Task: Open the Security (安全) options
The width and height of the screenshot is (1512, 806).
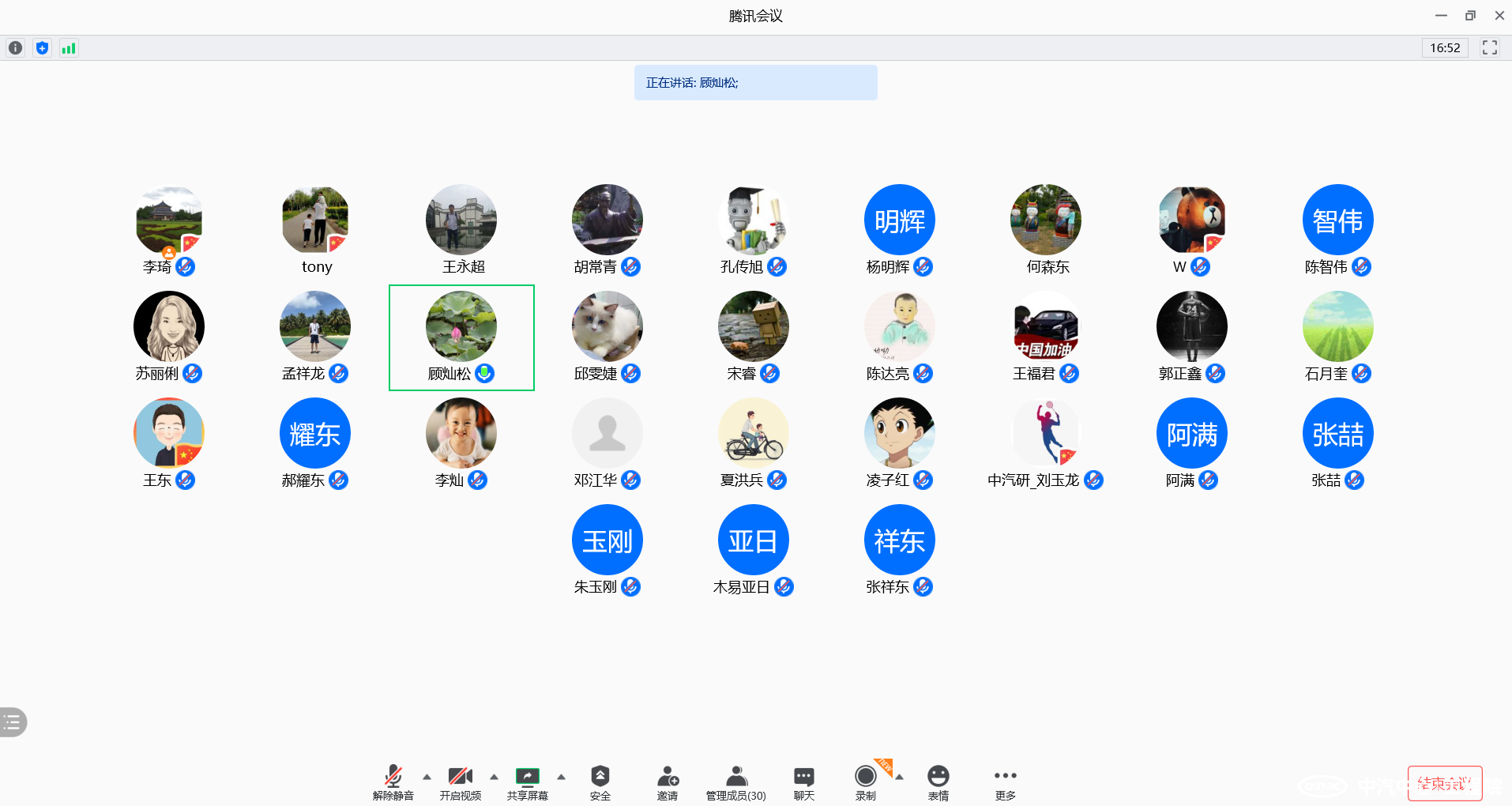Action: tap(600, 782)
